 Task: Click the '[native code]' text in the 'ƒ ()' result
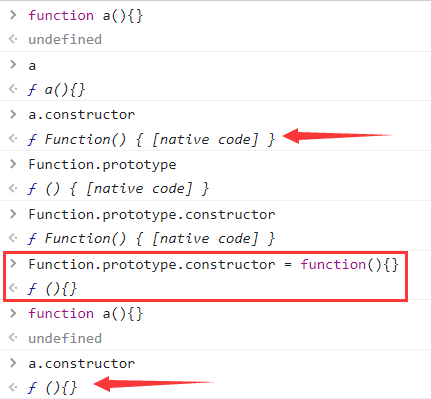coord(139,189)
